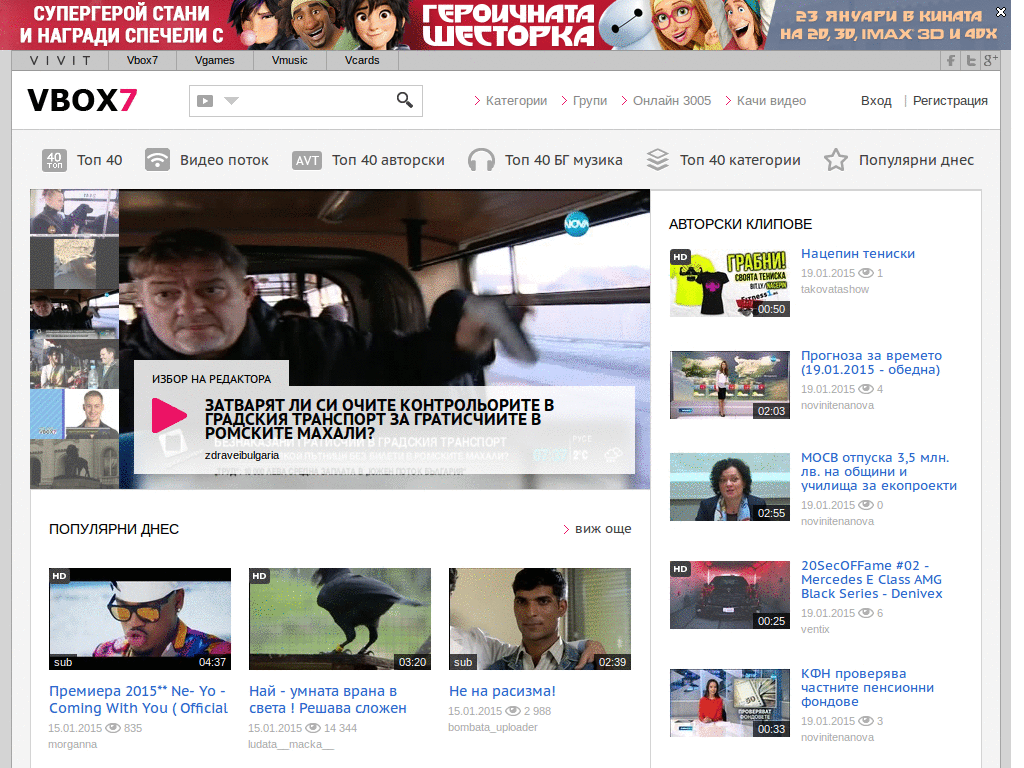
Task: Switch to the Vcards tab
Action: [x=362, y=60]
